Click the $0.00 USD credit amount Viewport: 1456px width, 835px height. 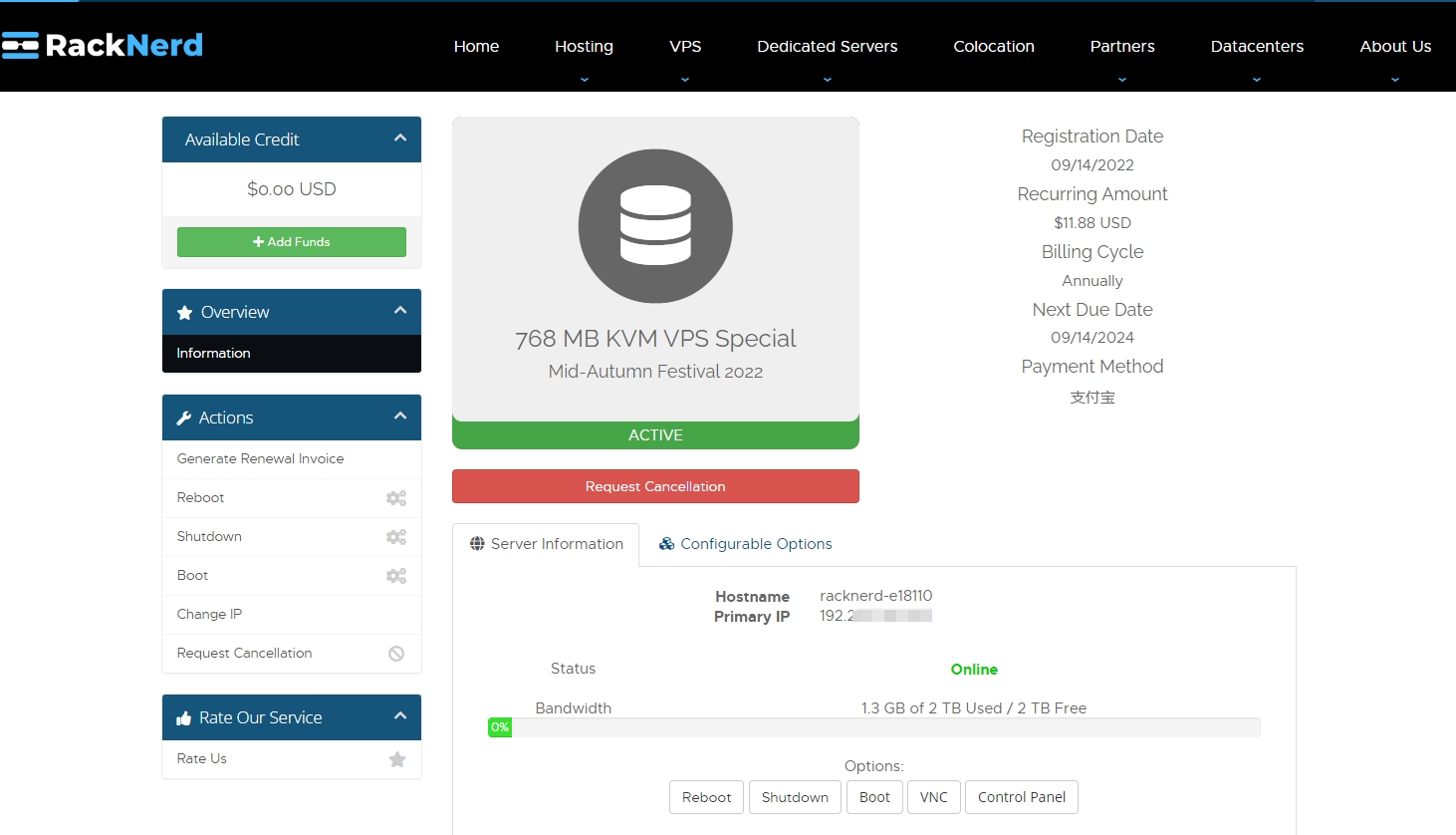click(x=292, y=189)
